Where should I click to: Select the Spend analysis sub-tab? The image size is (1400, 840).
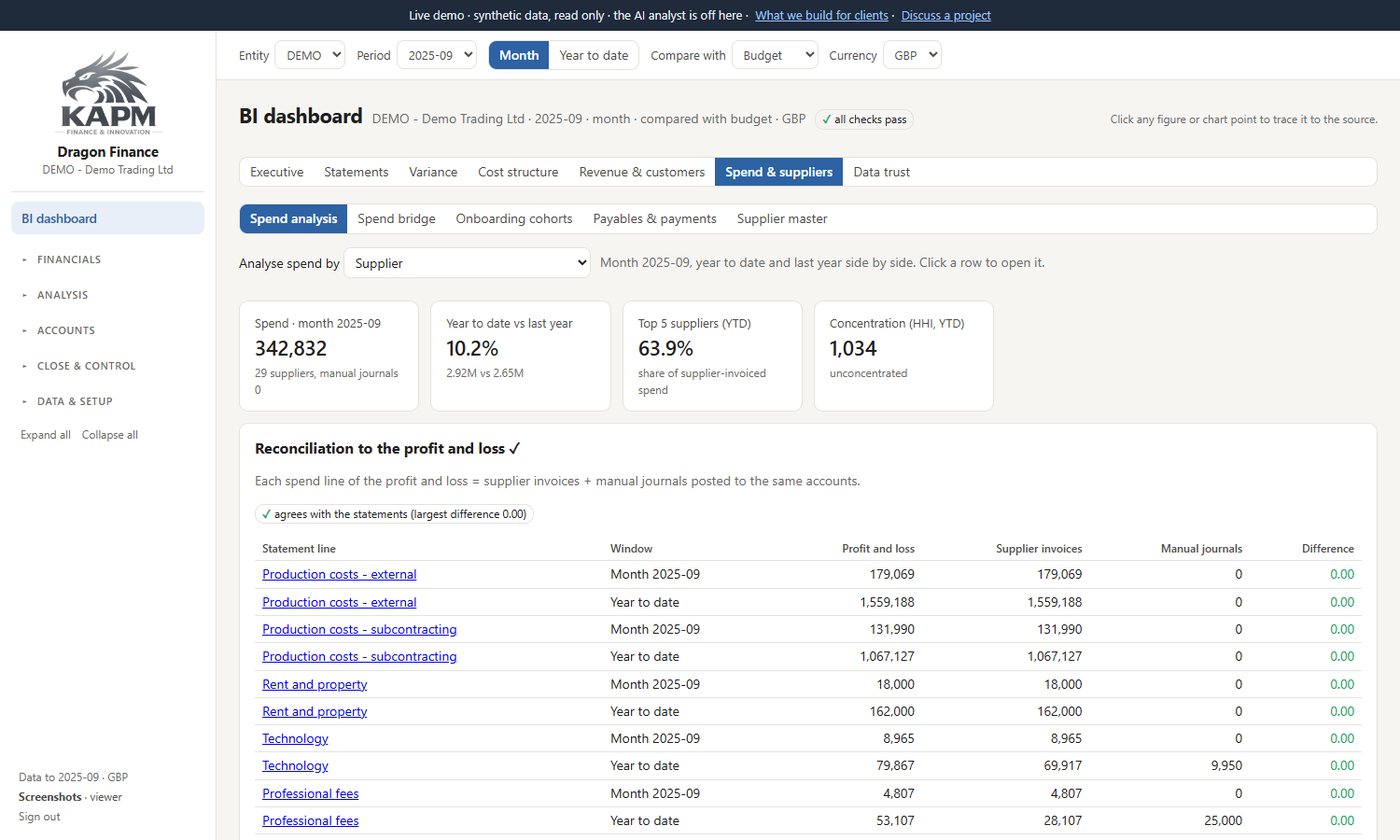[x=293, y=219]
